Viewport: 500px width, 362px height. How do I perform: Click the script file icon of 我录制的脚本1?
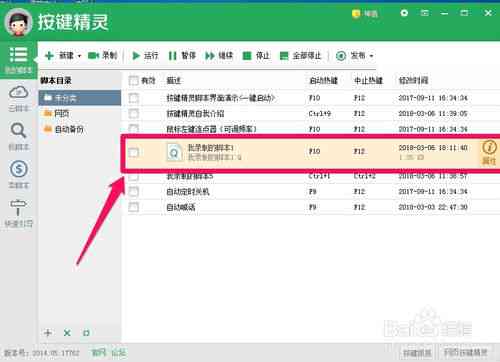174,152
